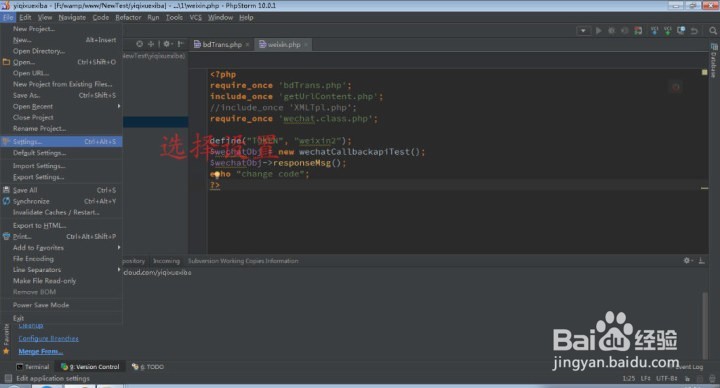Click the hide icon in Version Control panel
The height and width of the screenshot is (388, 720).
[x=701, y=260]
